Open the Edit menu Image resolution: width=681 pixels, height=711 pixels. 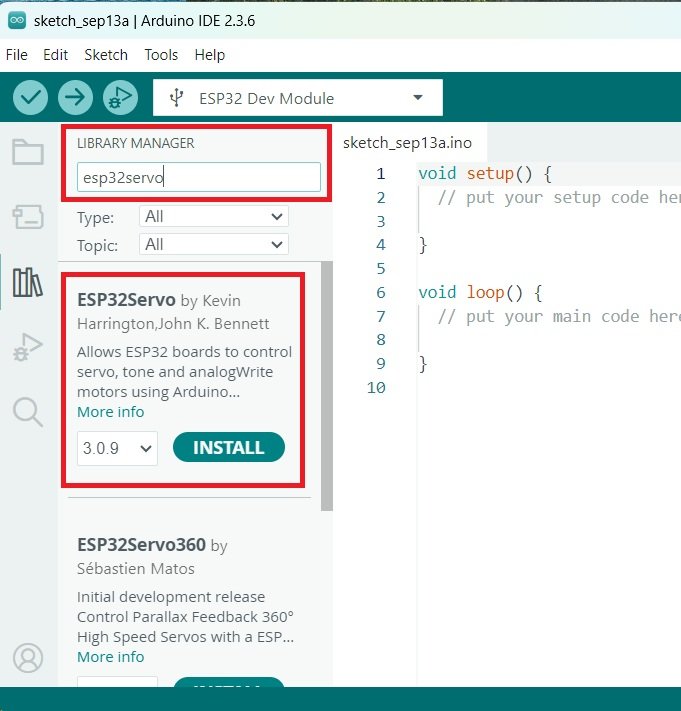(x=55, y=55)
